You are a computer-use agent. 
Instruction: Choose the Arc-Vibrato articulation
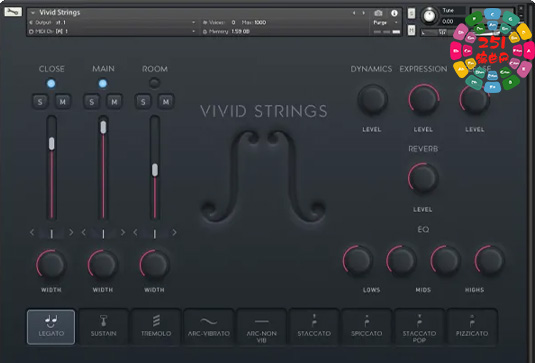[208, 327]
